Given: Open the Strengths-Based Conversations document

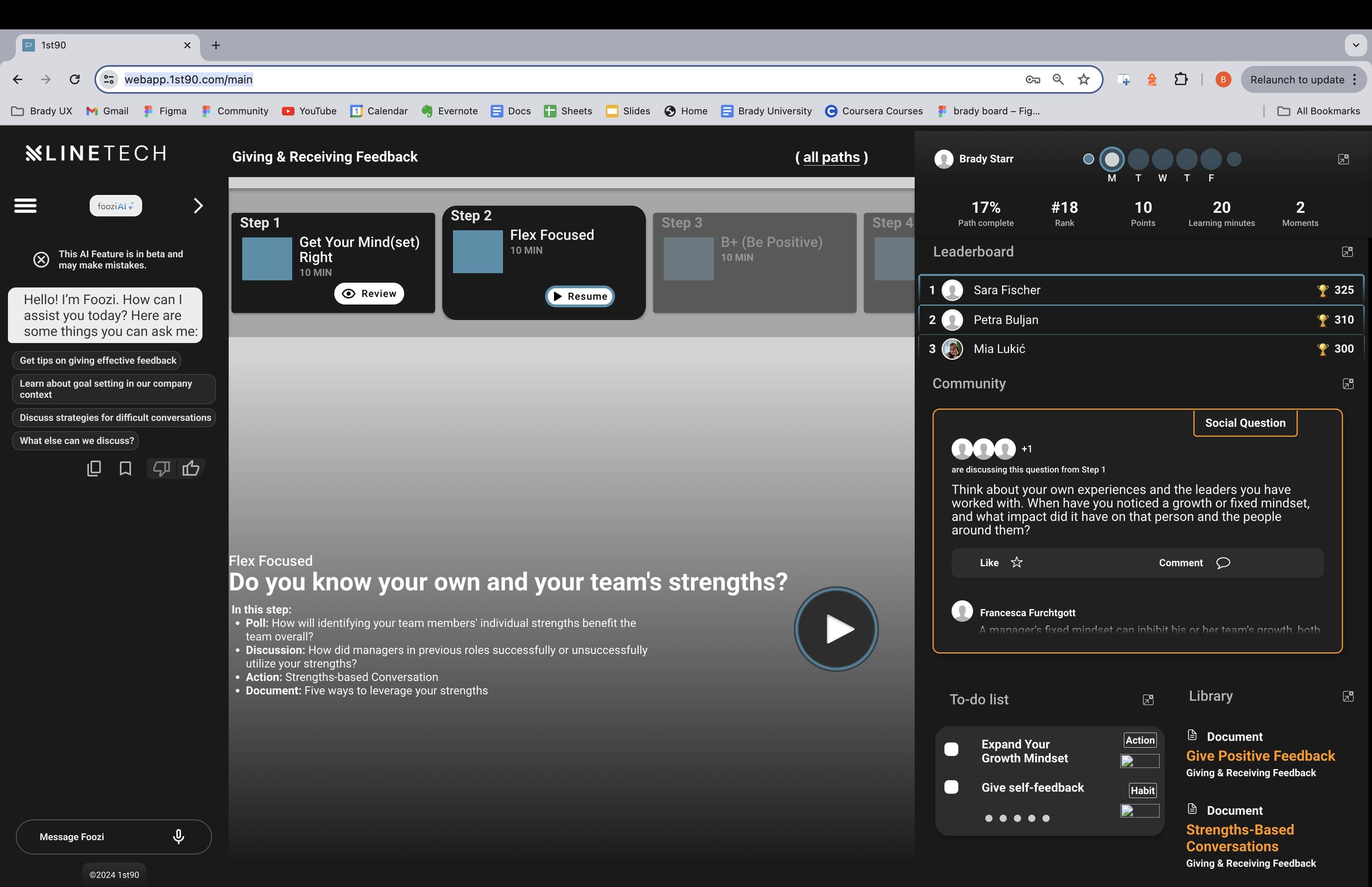Looking at the screenshot, I should click(1239, 838).
